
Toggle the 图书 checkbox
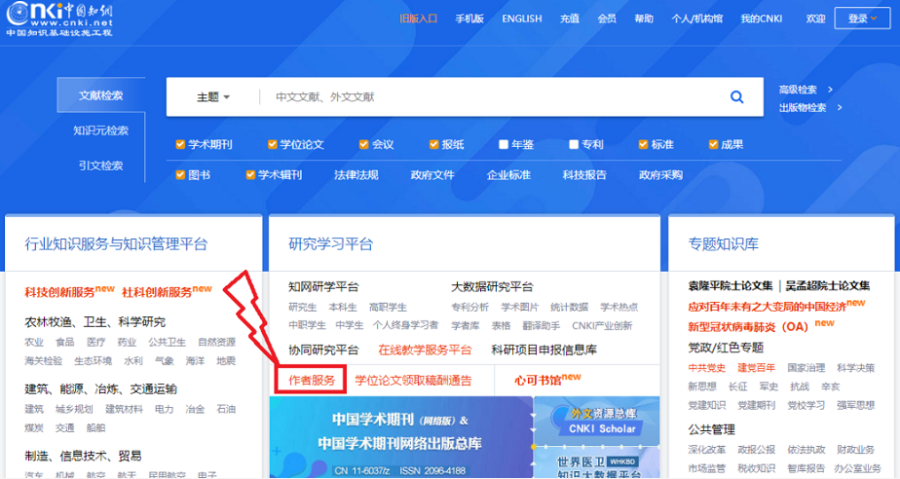pos(180,174)
